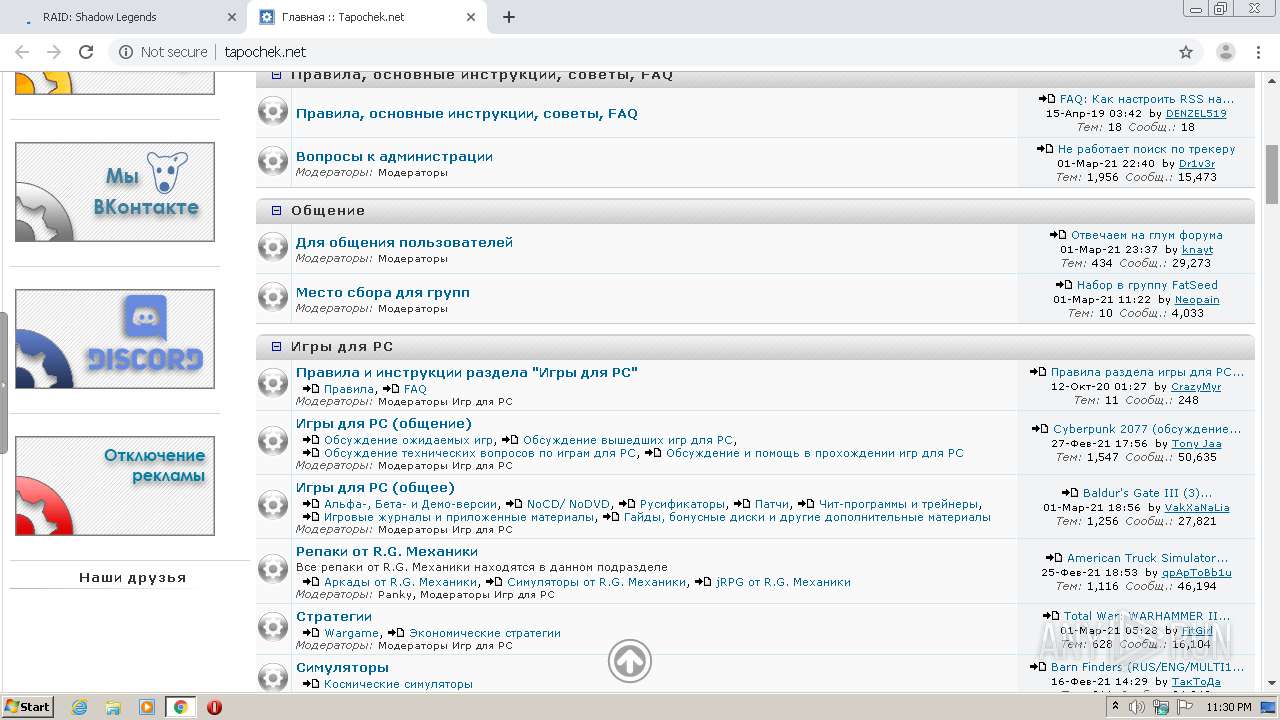
Task: Open user profile knayt
Action: point(1197,250)
